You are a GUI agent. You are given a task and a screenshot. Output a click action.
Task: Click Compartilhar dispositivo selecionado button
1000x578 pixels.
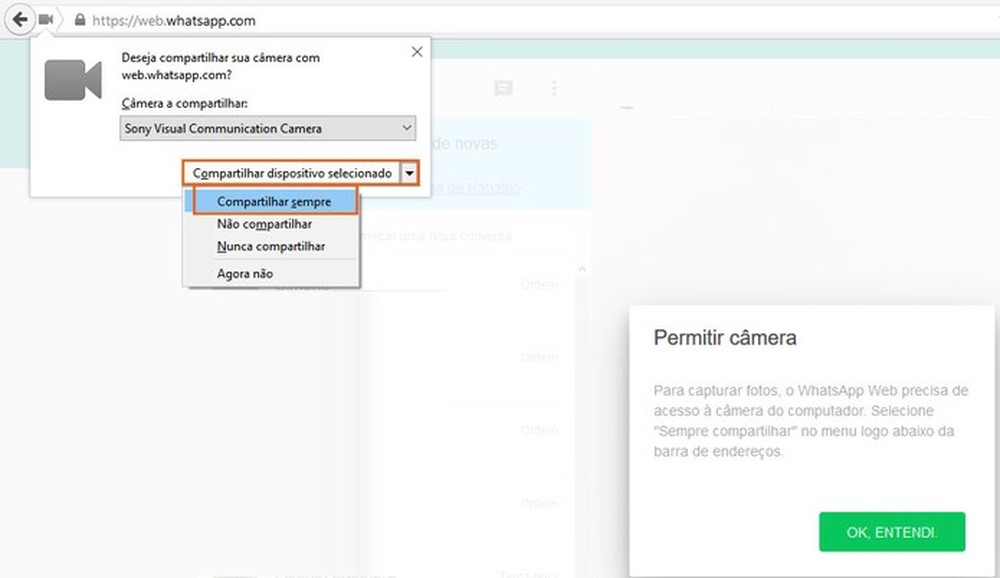pyautogui.click(x=295, y=172)
